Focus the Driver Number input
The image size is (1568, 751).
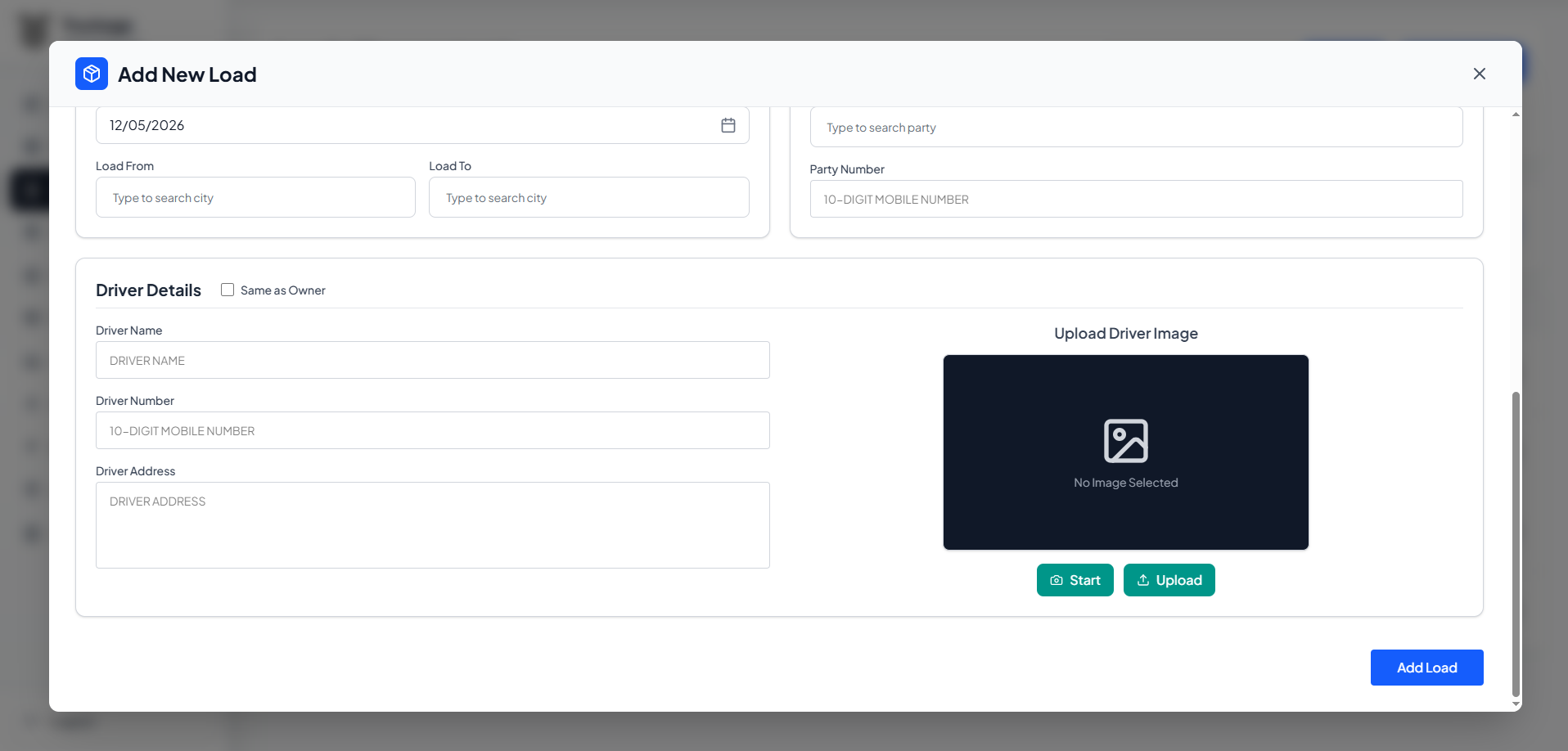click(x=433, y=430)
